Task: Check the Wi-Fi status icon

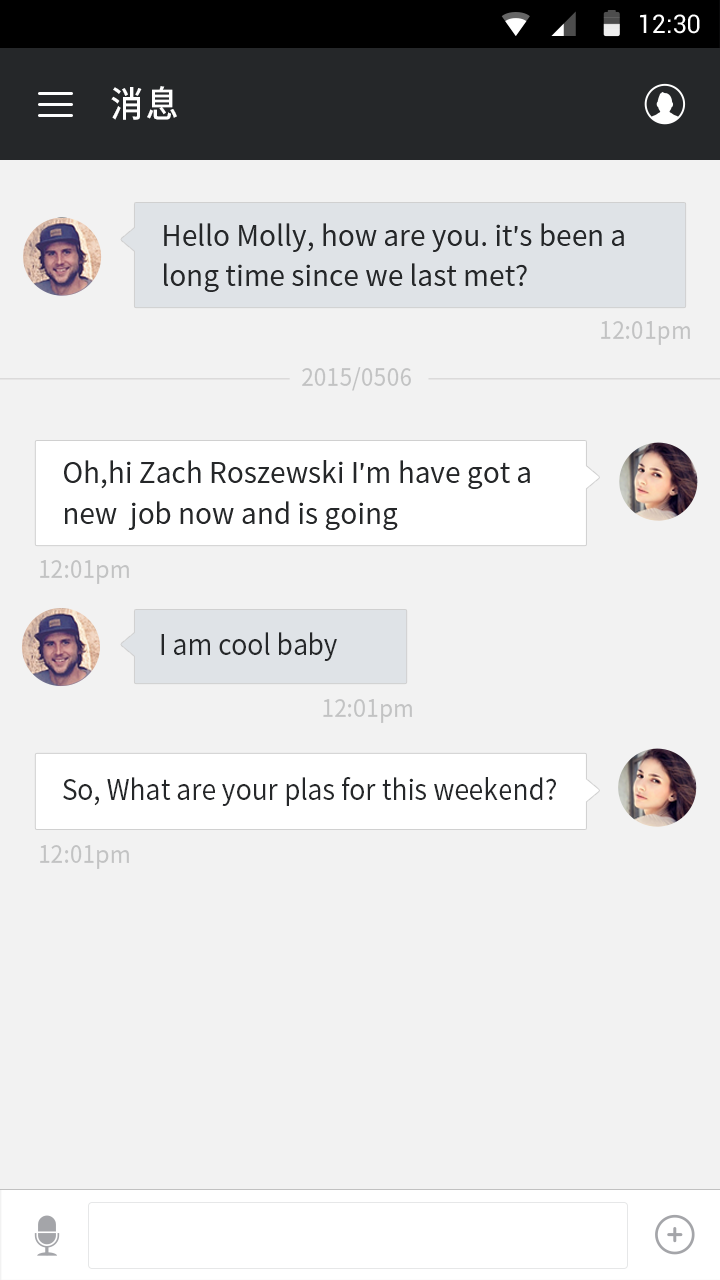Action: click(516, 24)
